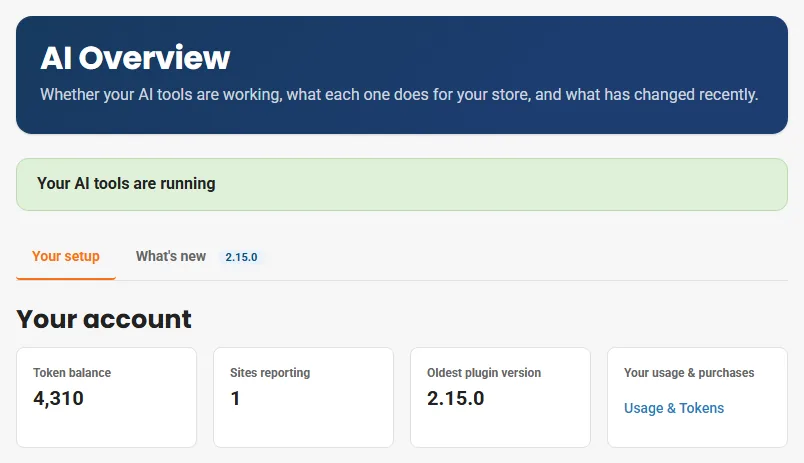Open the Usage & Tokens link
804x463 pixels.
[674, 408]
